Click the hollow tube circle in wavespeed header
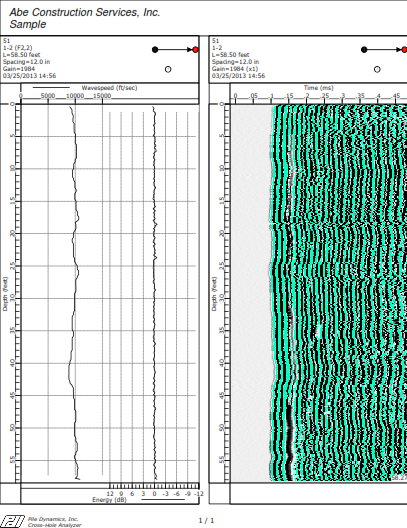407x528 pixels. [168, 69]
